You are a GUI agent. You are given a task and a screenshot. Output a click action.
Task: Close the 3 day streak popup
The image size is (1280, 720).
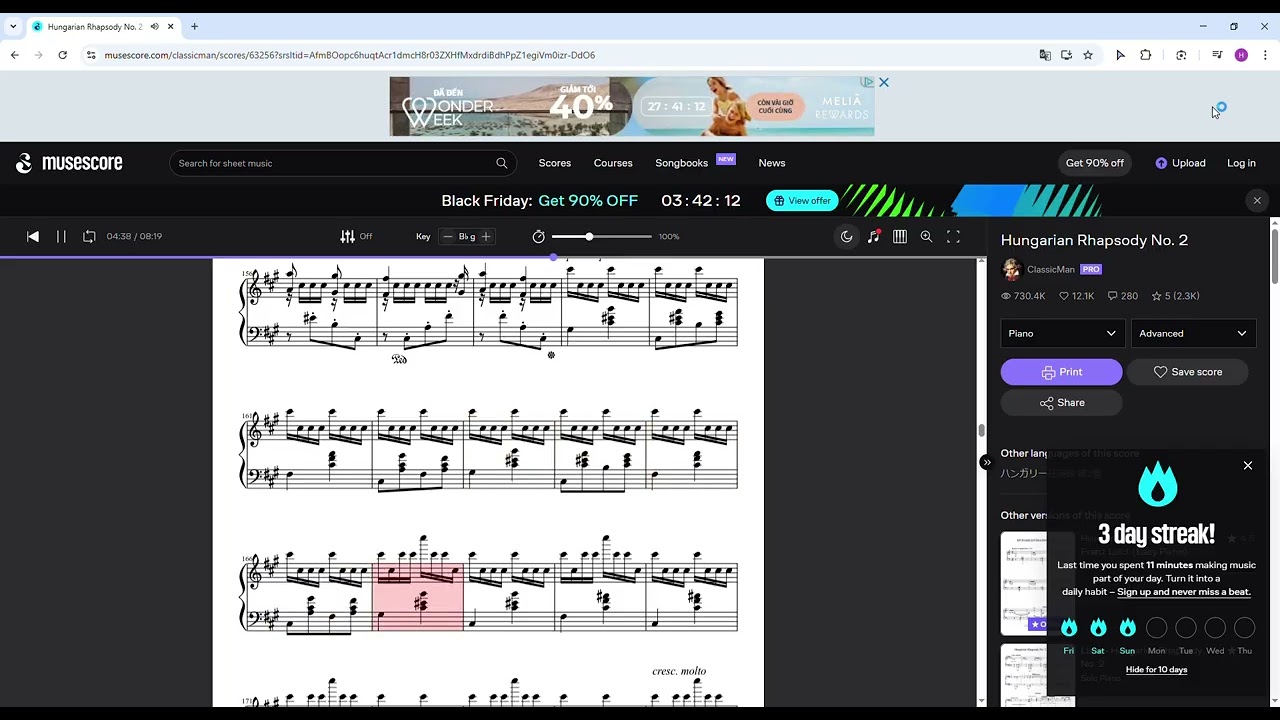coord(1248,466)
